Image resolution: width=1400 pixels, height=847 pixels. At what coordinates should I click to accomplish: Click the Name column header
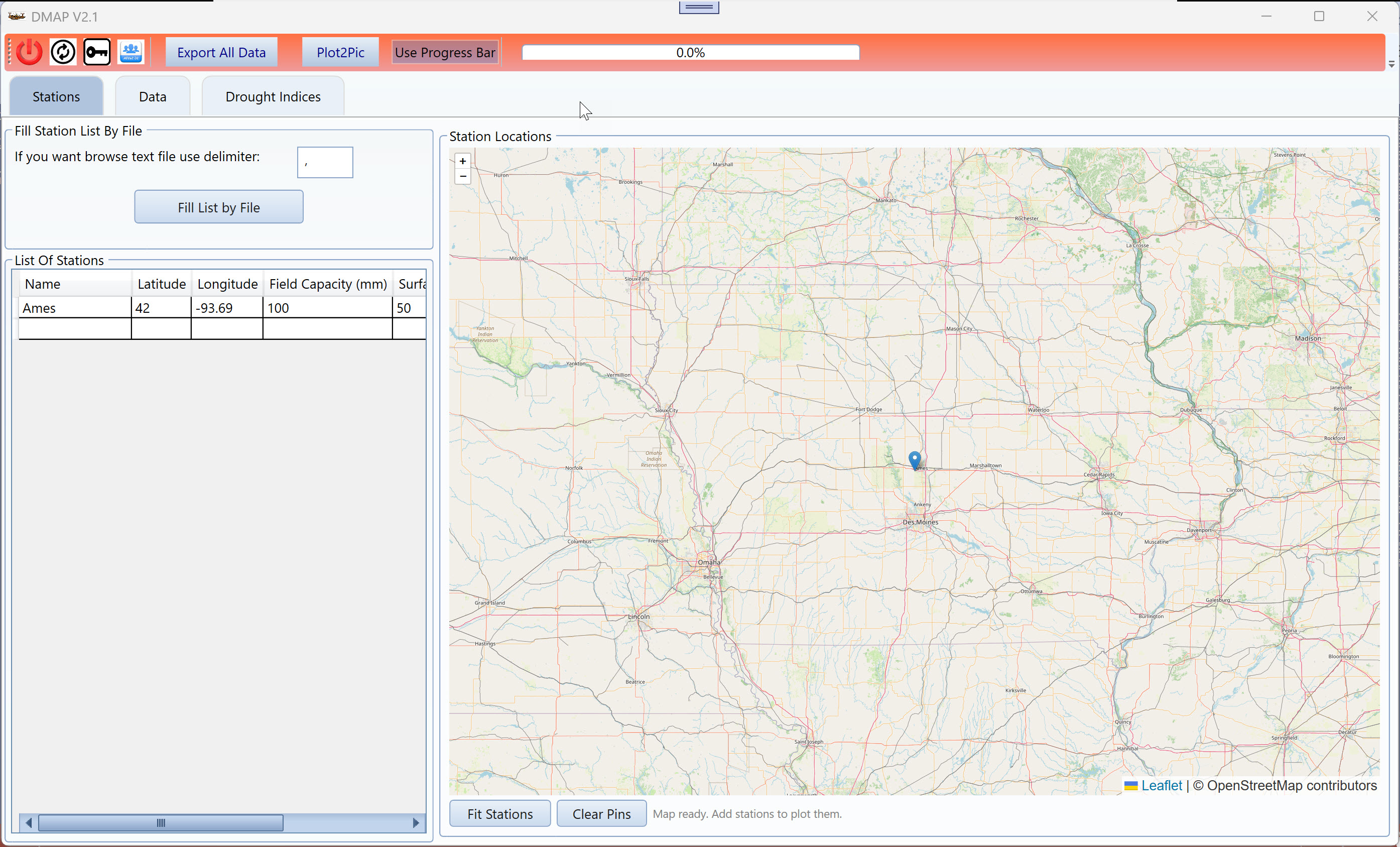(x=75, y=284)
